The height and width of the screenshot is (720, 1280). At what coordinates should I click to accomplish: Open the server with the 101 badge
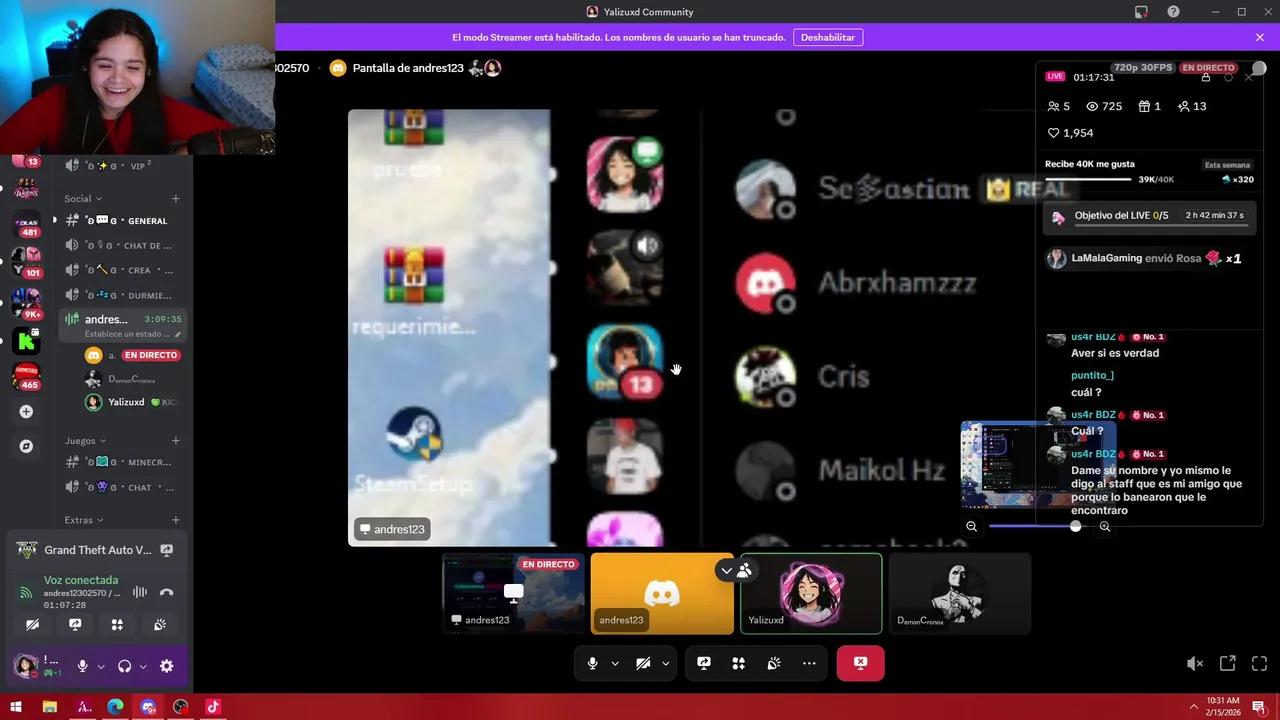pos(27,261)
